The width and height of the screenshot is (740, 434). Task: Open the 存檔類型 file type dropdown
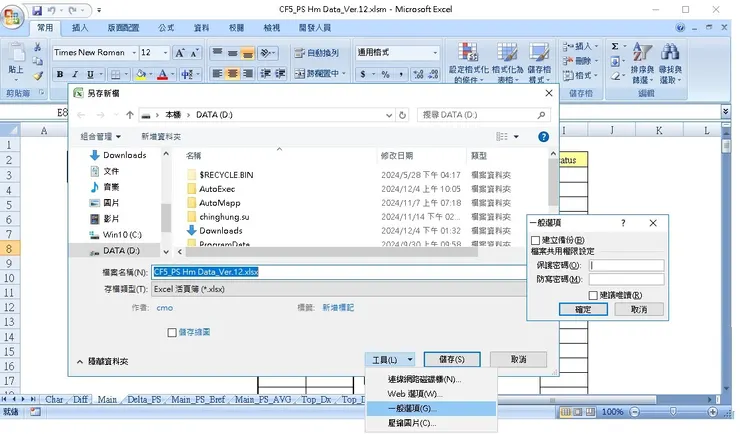point(339,289)
